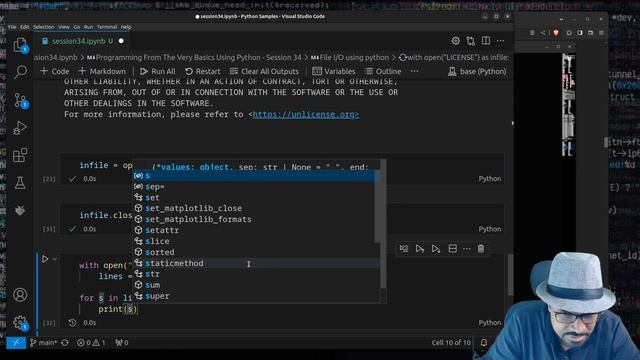Choose 'set_matplotlib_formats' suggestion
Screen dimensions: 640x360
tap(256, 219)
